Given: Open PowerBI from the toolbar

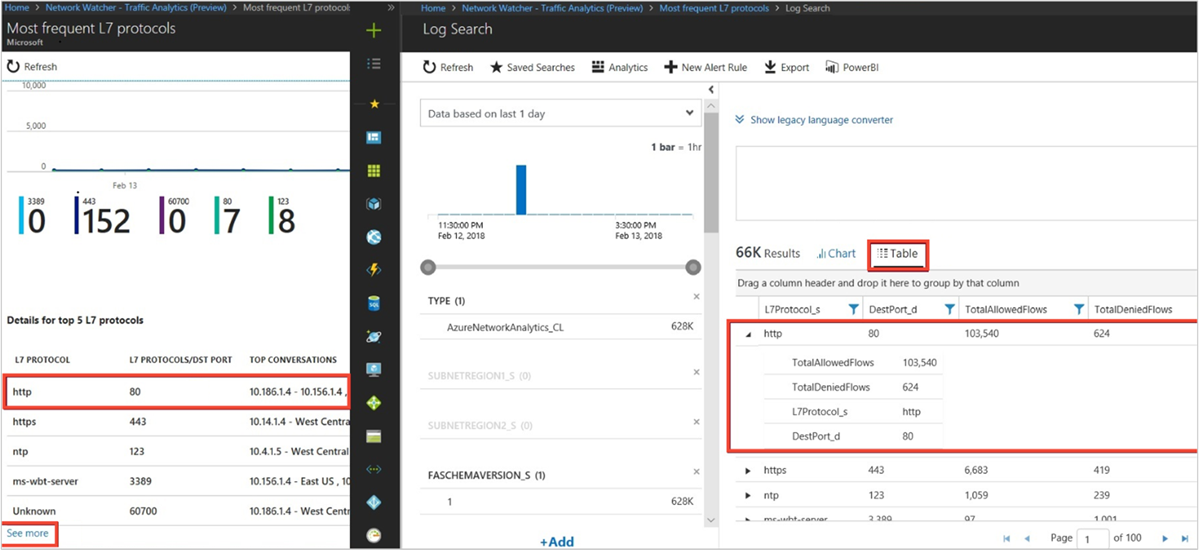Looking at the screenshot, I should pos(851,68).
